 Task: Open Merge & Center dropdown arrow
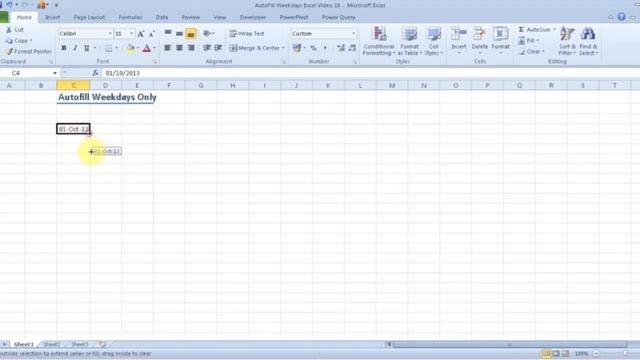283,48
